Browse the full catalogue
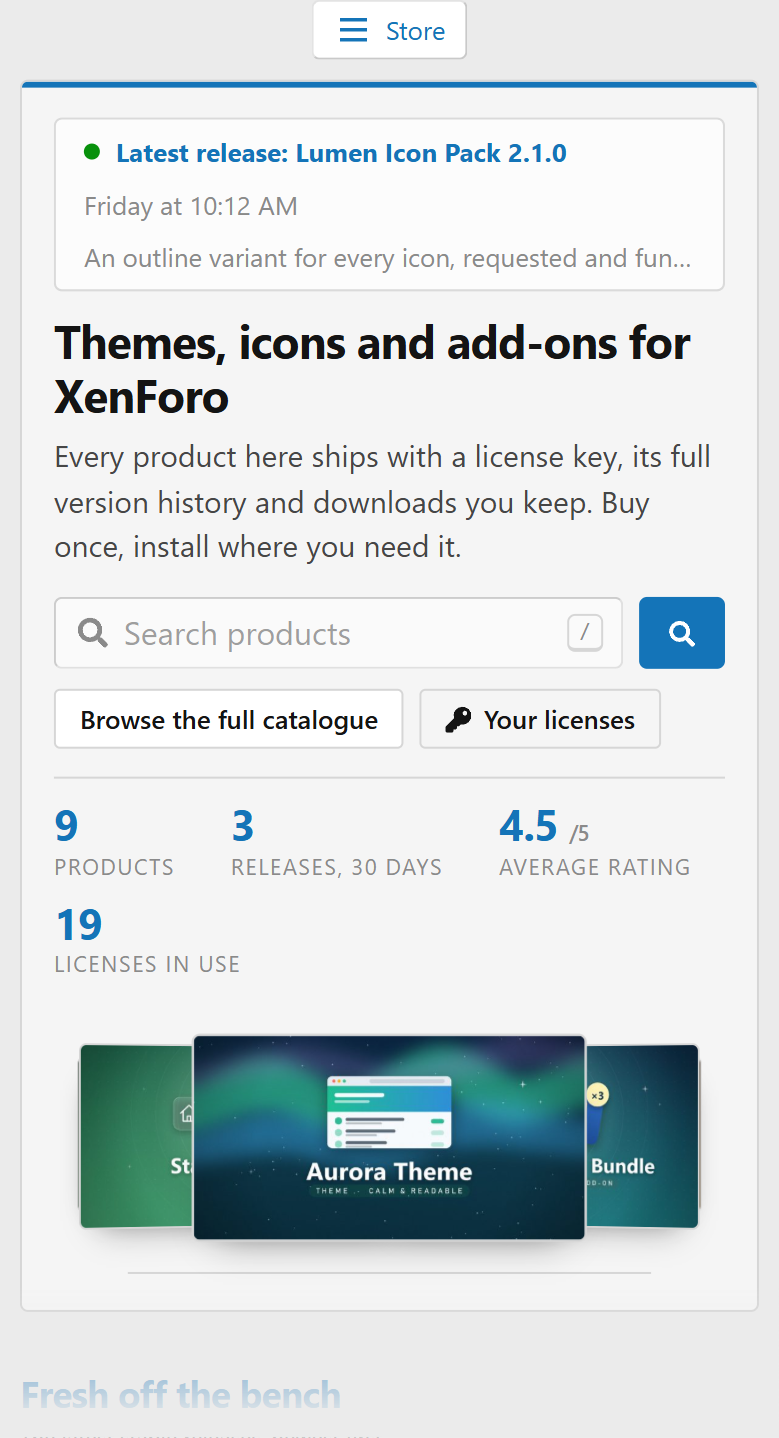The height and width of the screenshot is (1438, 779). point(229,719)
